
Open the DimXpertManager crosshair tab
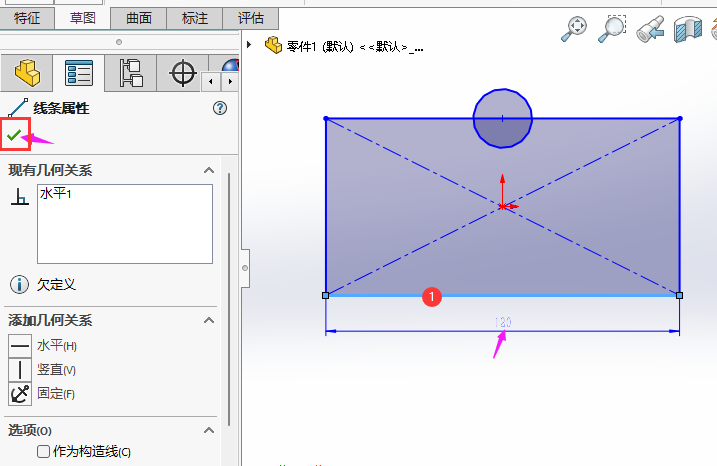tap(183, 73)
